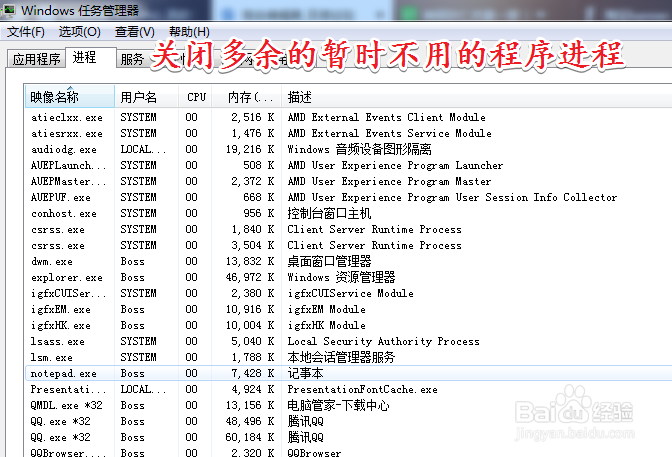Select the 进程 tab
The image size is (672, 457).
point(90,57)
